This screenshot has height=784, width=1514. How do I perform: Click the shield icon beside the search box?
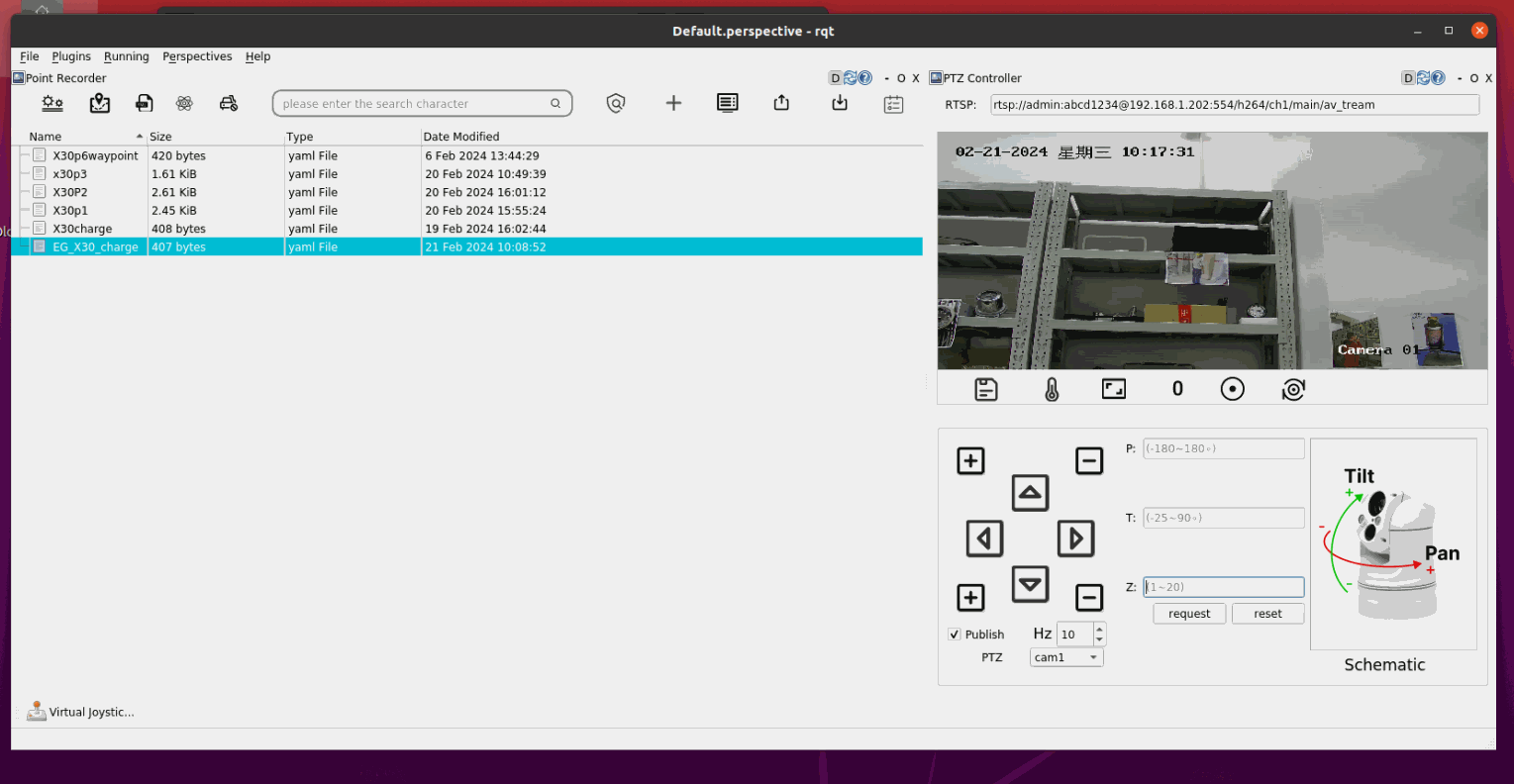pyautogui.click(x=616, y=103)
